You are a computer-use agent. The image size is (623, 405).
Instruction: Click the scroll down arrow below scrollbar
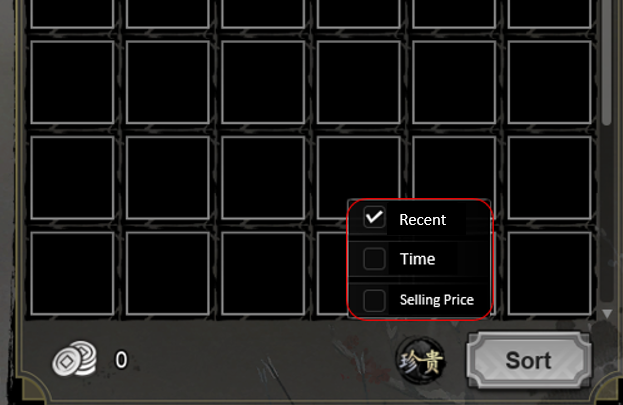point(607,314)
